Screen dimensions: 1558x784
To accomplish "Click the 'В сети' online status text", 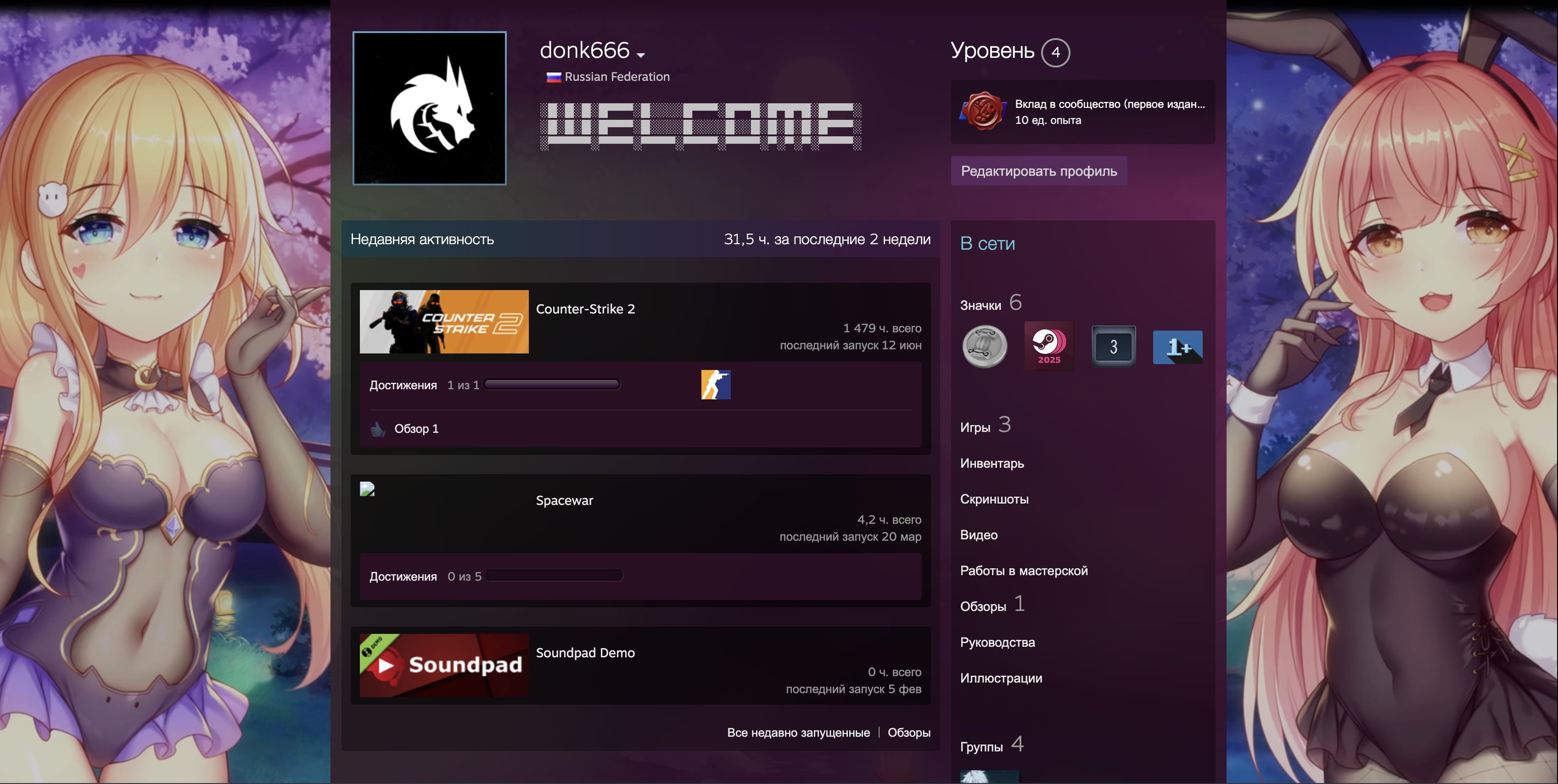I will (x=987, y=244).
